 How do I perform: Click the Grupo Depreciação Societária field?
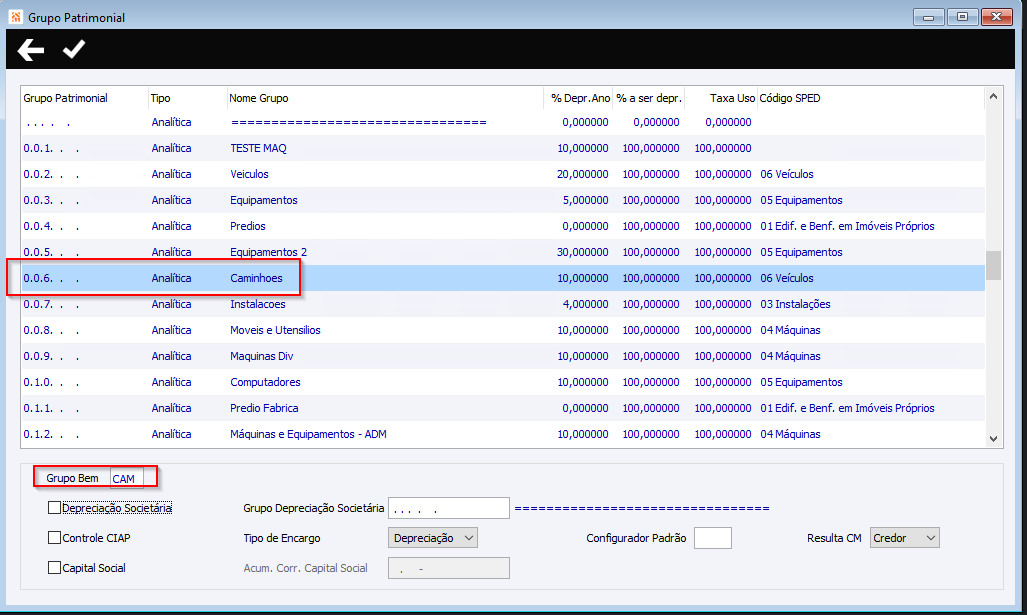point(449,508)
